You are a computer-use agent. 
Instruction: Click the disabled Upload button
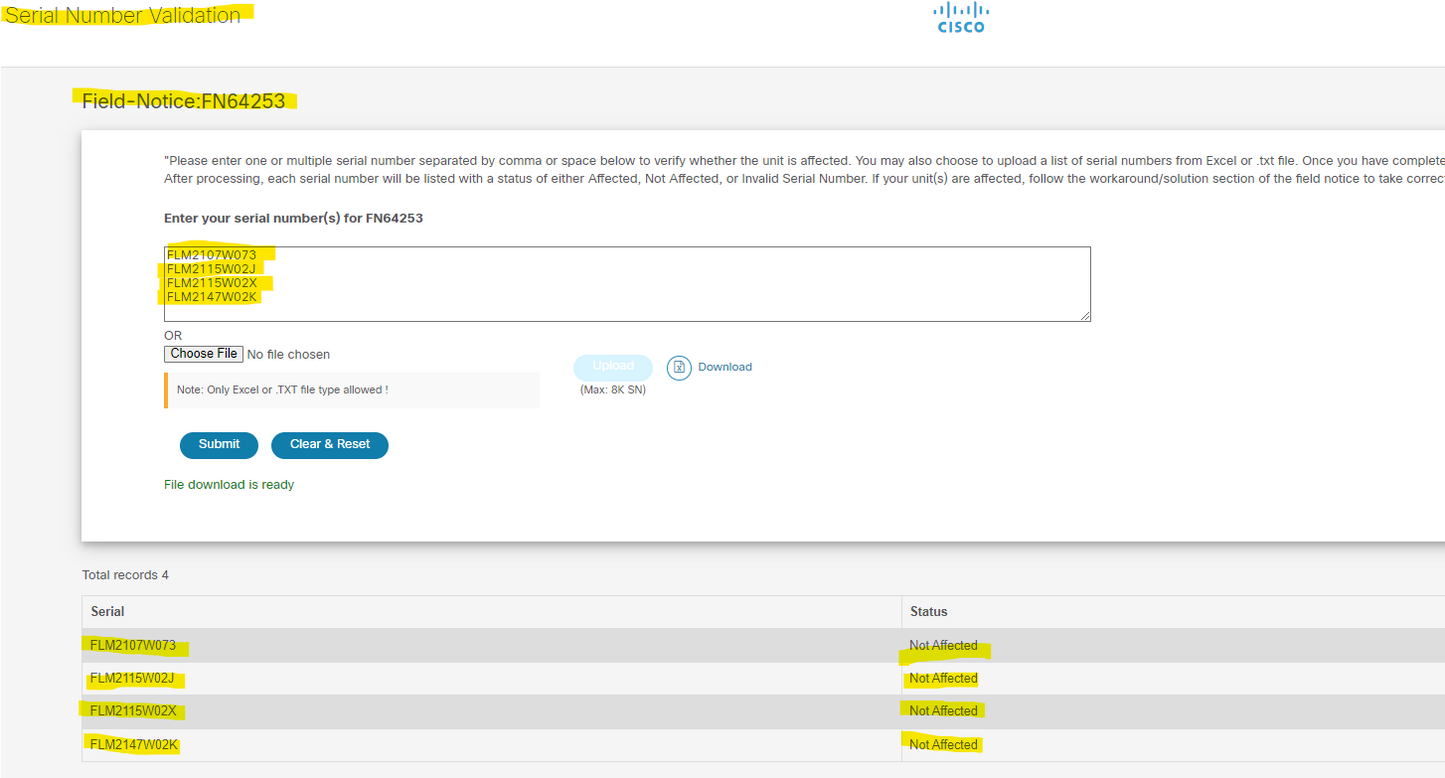tap(613, 367)
